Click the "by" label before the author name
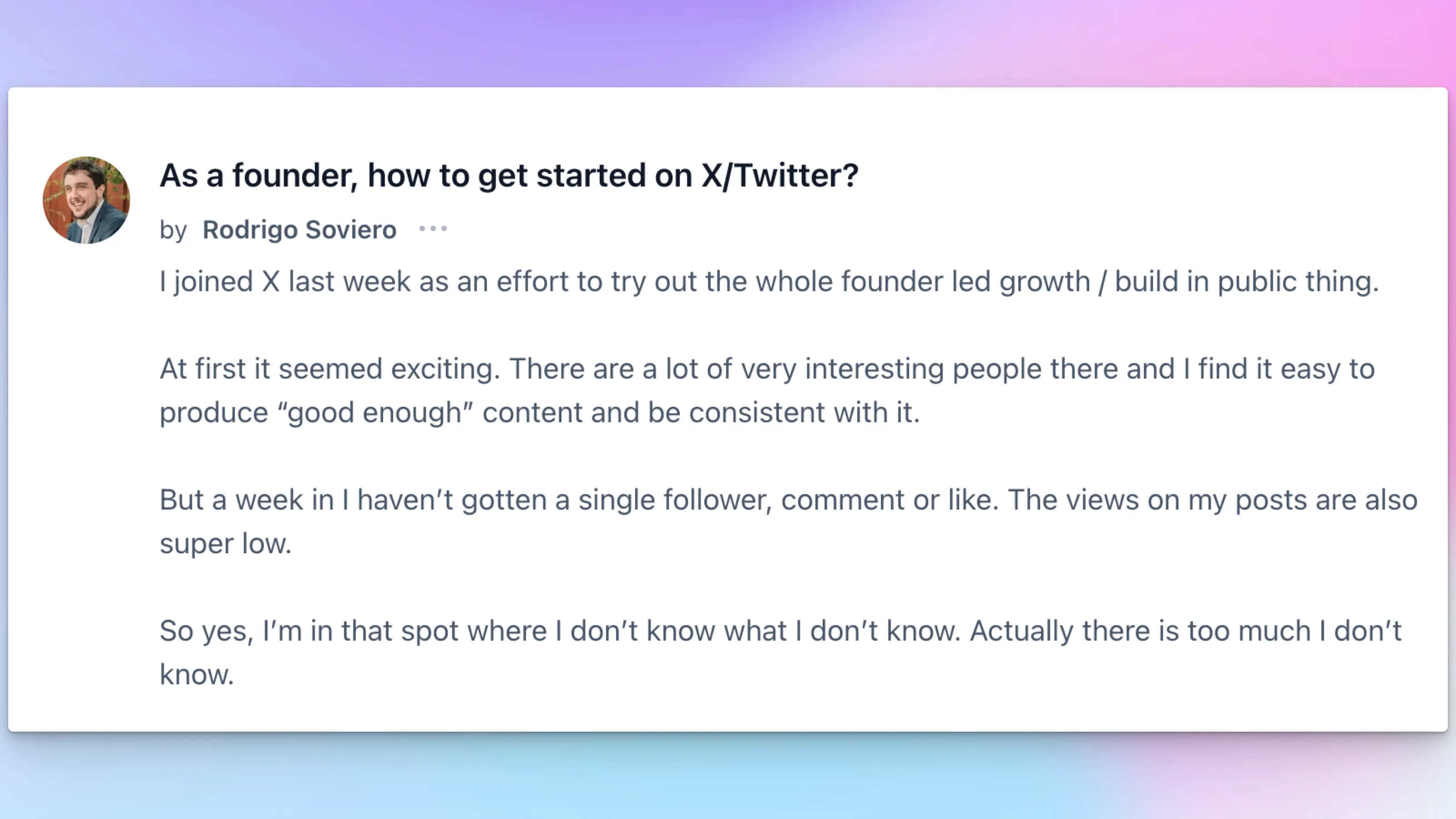Image resolution: width=1456 pixels, height=819 pixels. (173, 231)
